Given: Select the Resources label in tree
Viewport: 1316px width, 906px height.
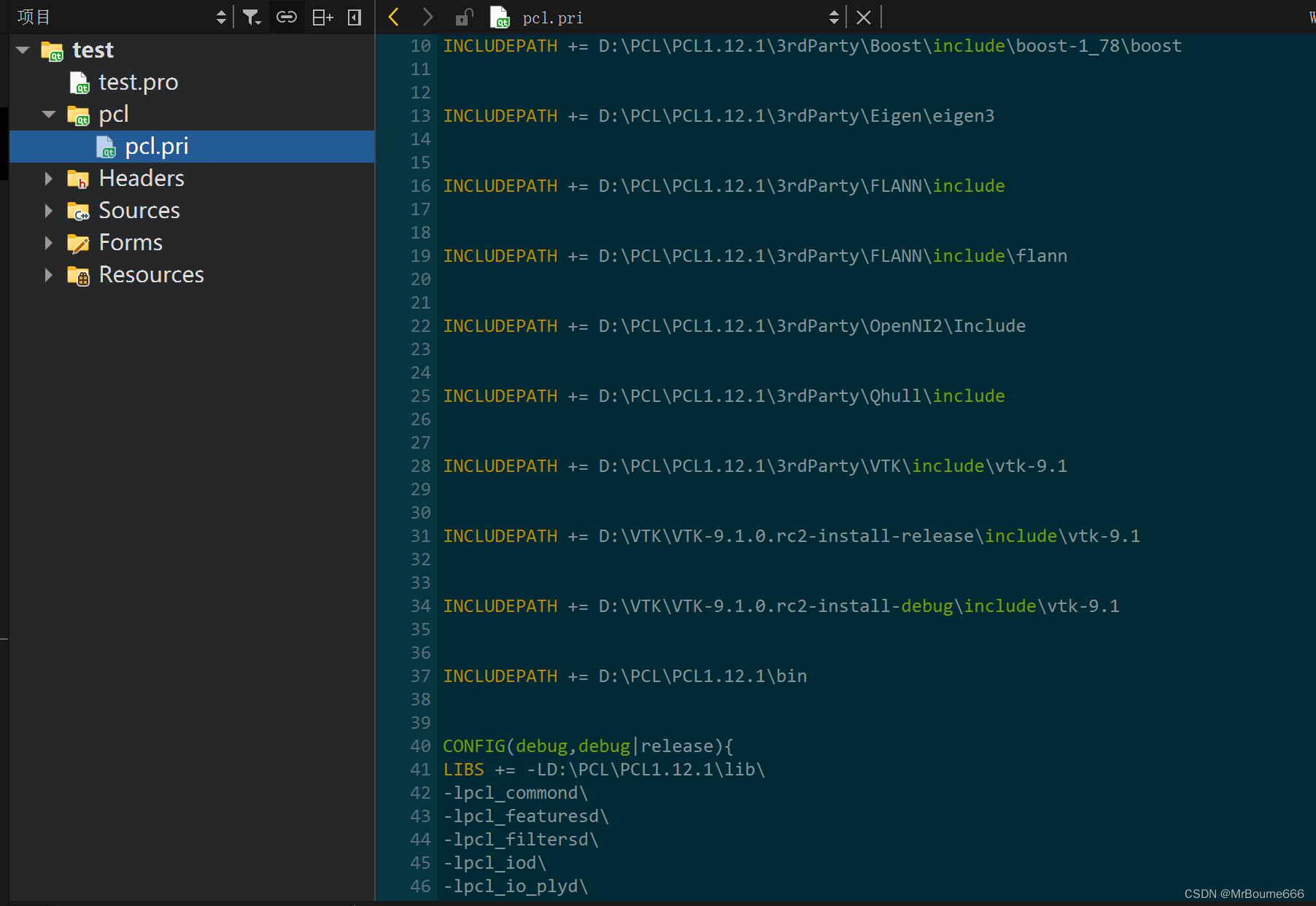Looking at the screenshot, I should pyautogui.click(x=151, y=275).
